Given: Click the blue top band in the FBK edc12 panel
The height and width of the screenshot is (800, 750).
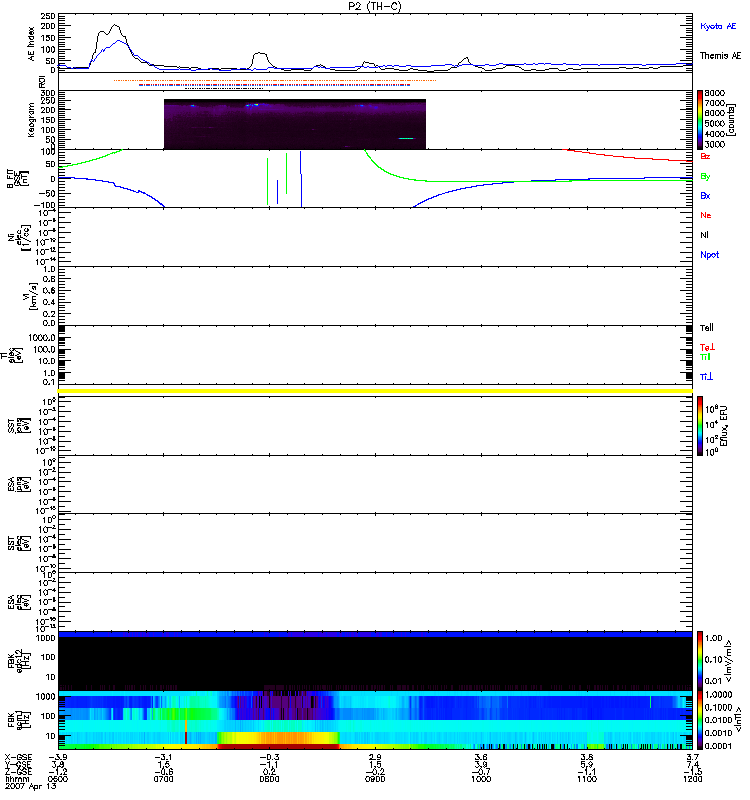Looking at the screenshot, I should (375, 634).
